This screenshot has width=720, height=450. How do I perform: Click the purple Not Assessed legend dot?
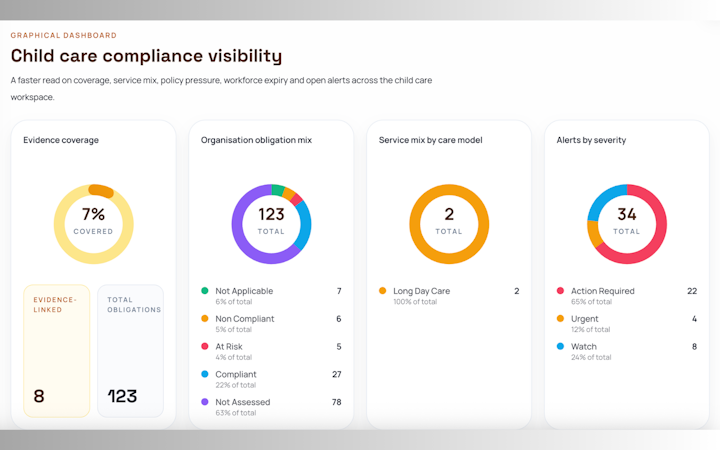(205, 402)
